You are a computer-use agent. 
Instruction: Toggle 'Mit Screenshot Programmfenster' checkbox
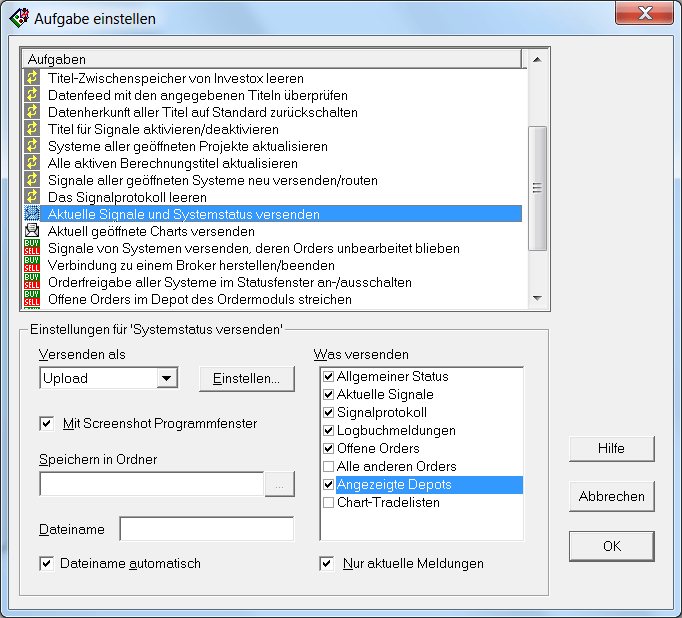(47, 424)
